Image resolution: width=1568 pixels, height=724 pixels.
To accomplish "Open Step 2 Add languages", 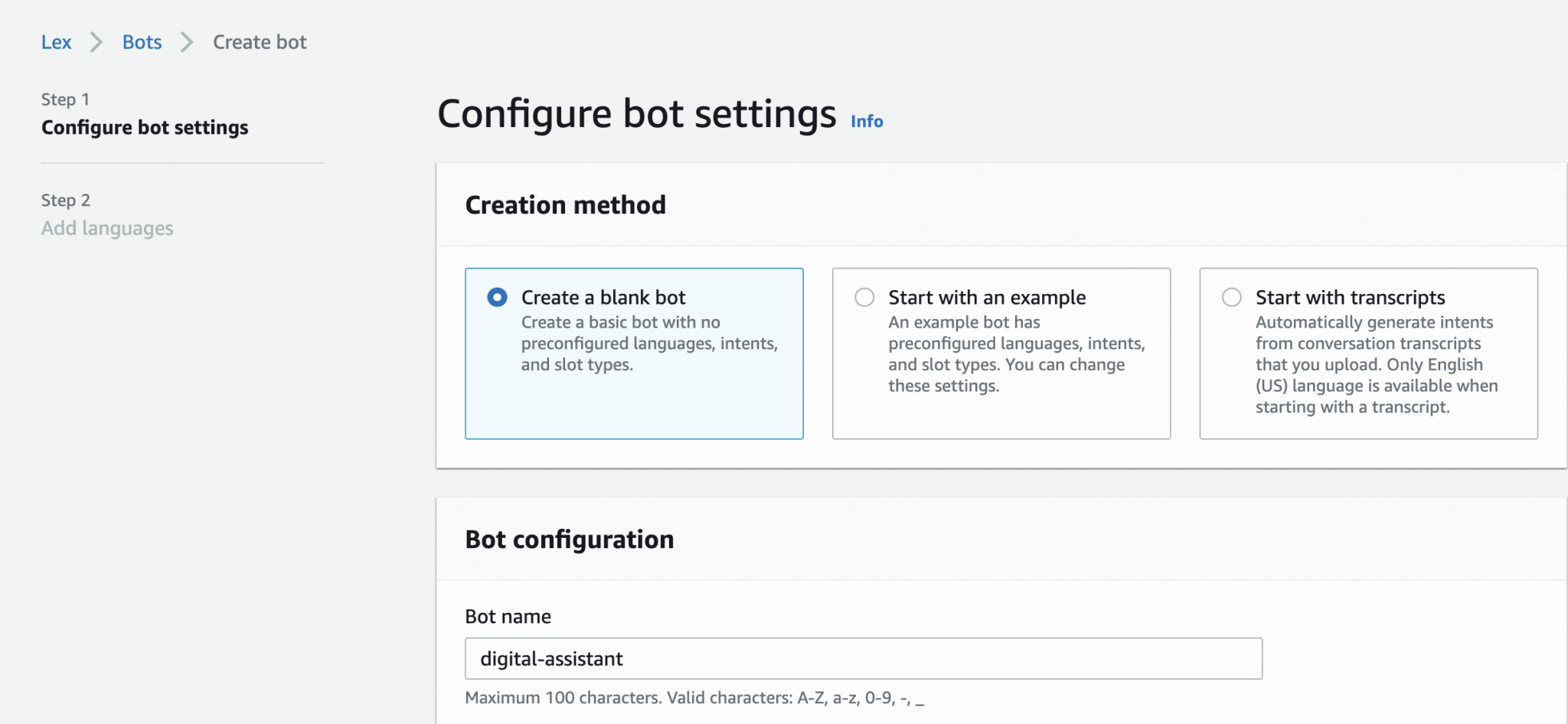I will pyautogui.click(x=107, y=227).
